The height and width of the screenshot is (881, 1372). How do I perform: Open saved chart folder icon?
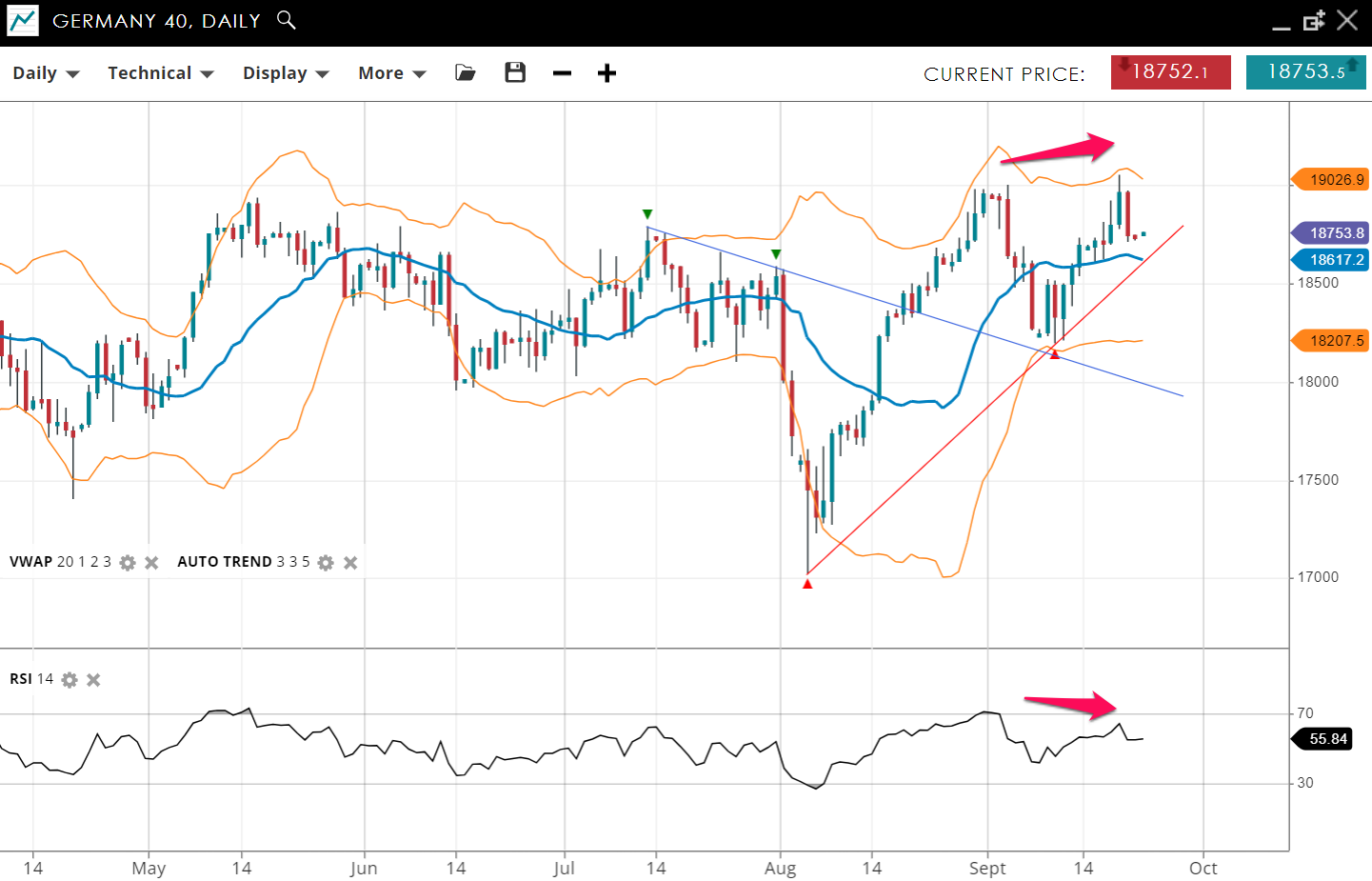point(466,73)
